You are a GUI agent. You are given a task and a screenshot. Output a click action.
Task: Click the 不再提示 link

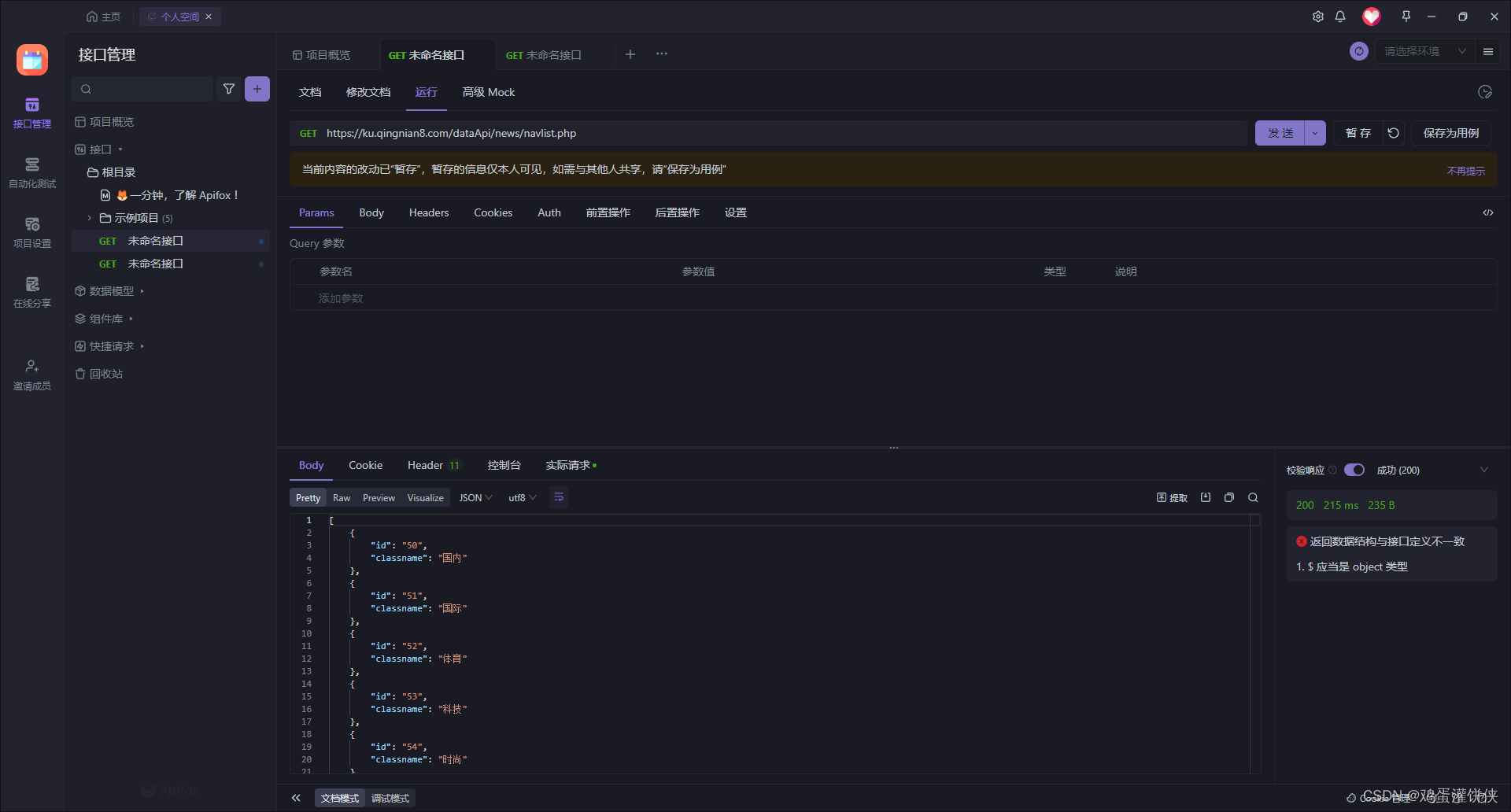(x=1465, y=171)
